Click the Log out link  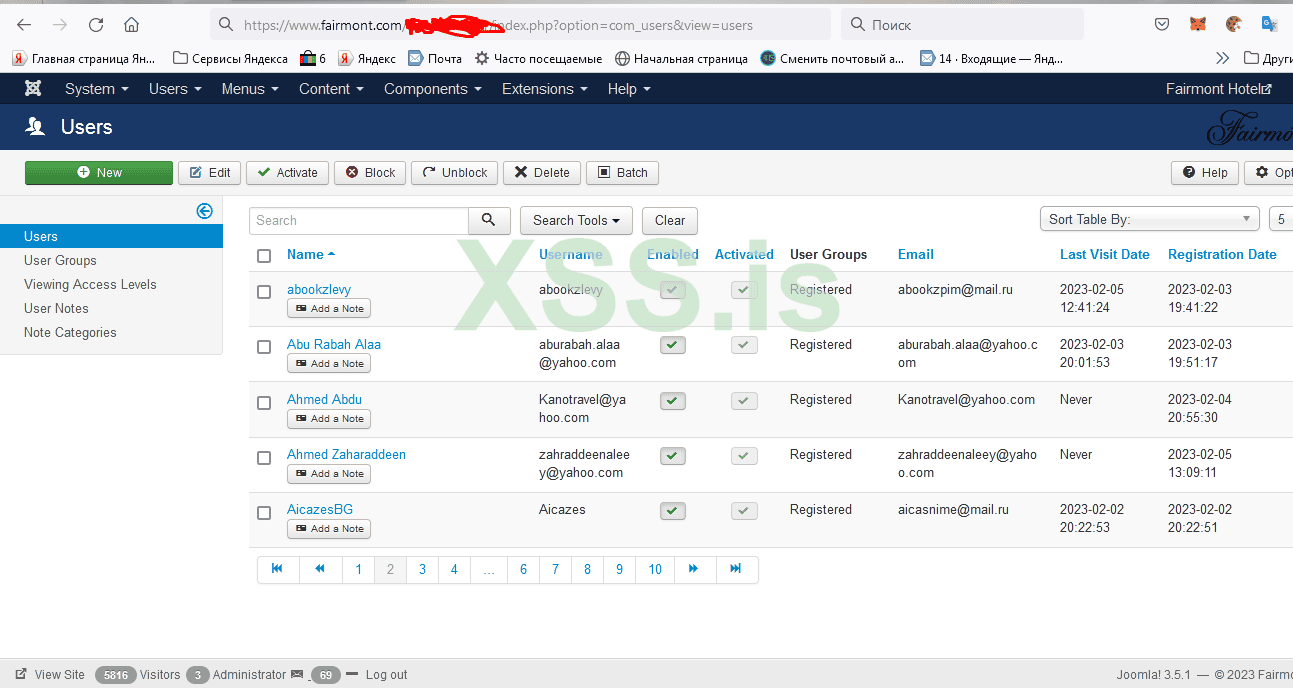(x=386, y=675)
